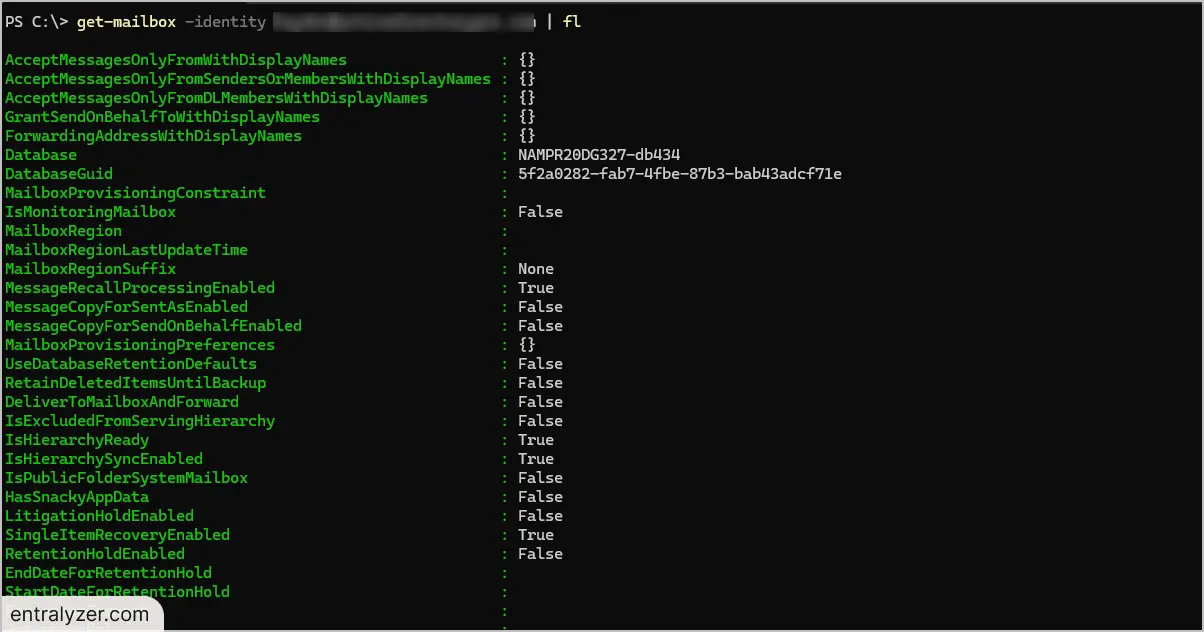Click the fl text after the pipe
Viewport: 1204px width, 632px height.
click(x=572, y=21)
